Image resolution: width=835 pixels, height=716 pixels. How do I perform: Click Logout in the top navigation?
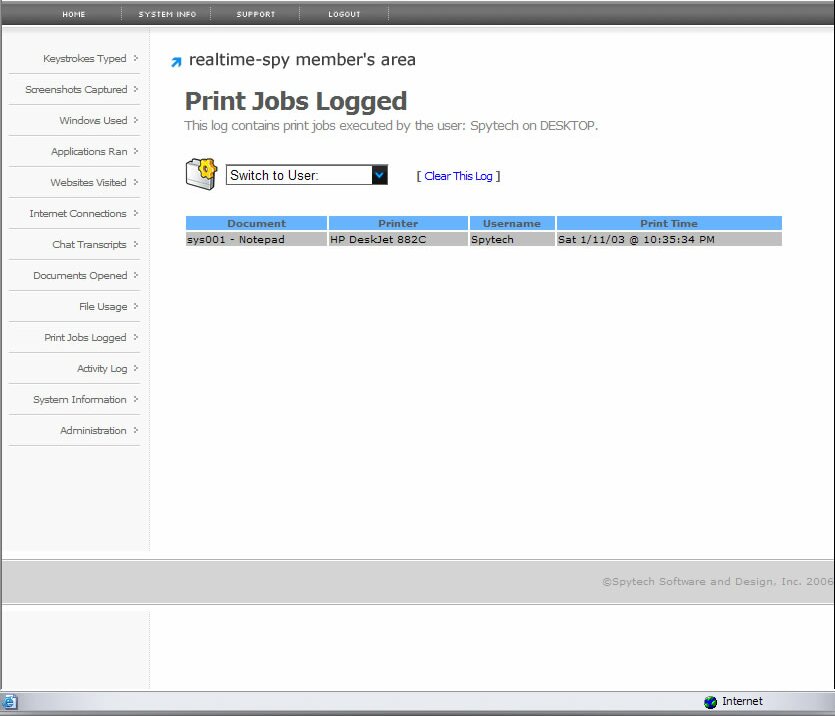[344, 14]
